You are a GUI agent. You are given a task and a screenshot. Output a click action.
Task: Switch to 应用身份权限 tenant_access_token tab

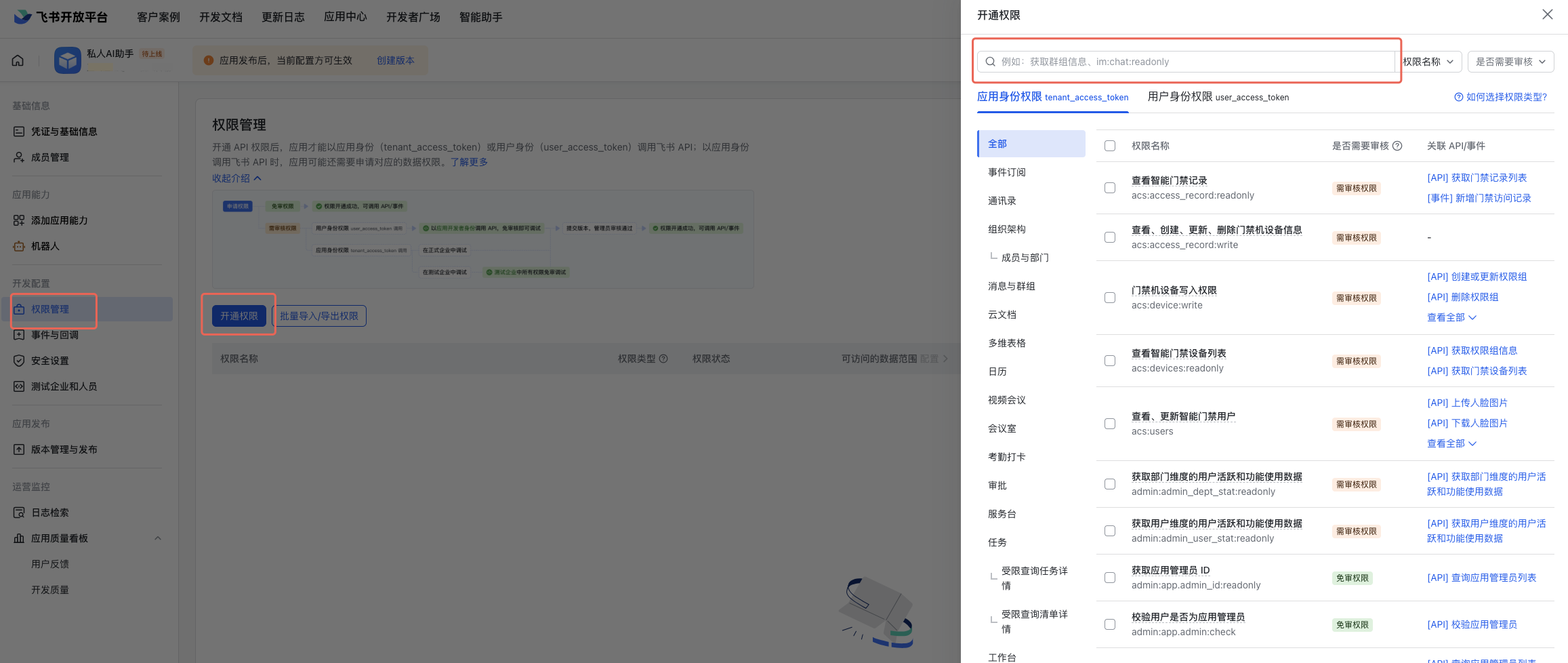click(1052, 97)
